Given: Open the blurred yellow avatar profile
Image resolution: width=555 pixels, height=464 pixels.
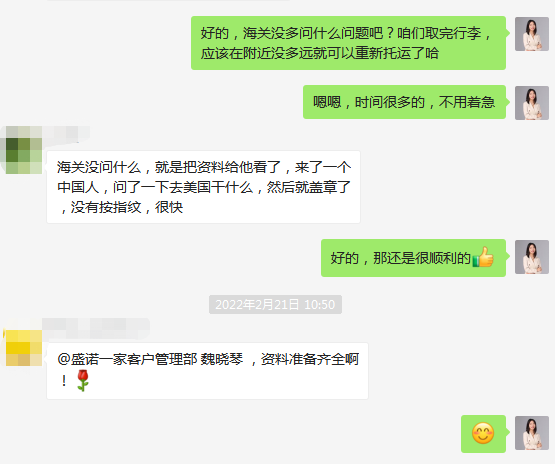Looking at the screenshot, I should (x=22, y=348).
